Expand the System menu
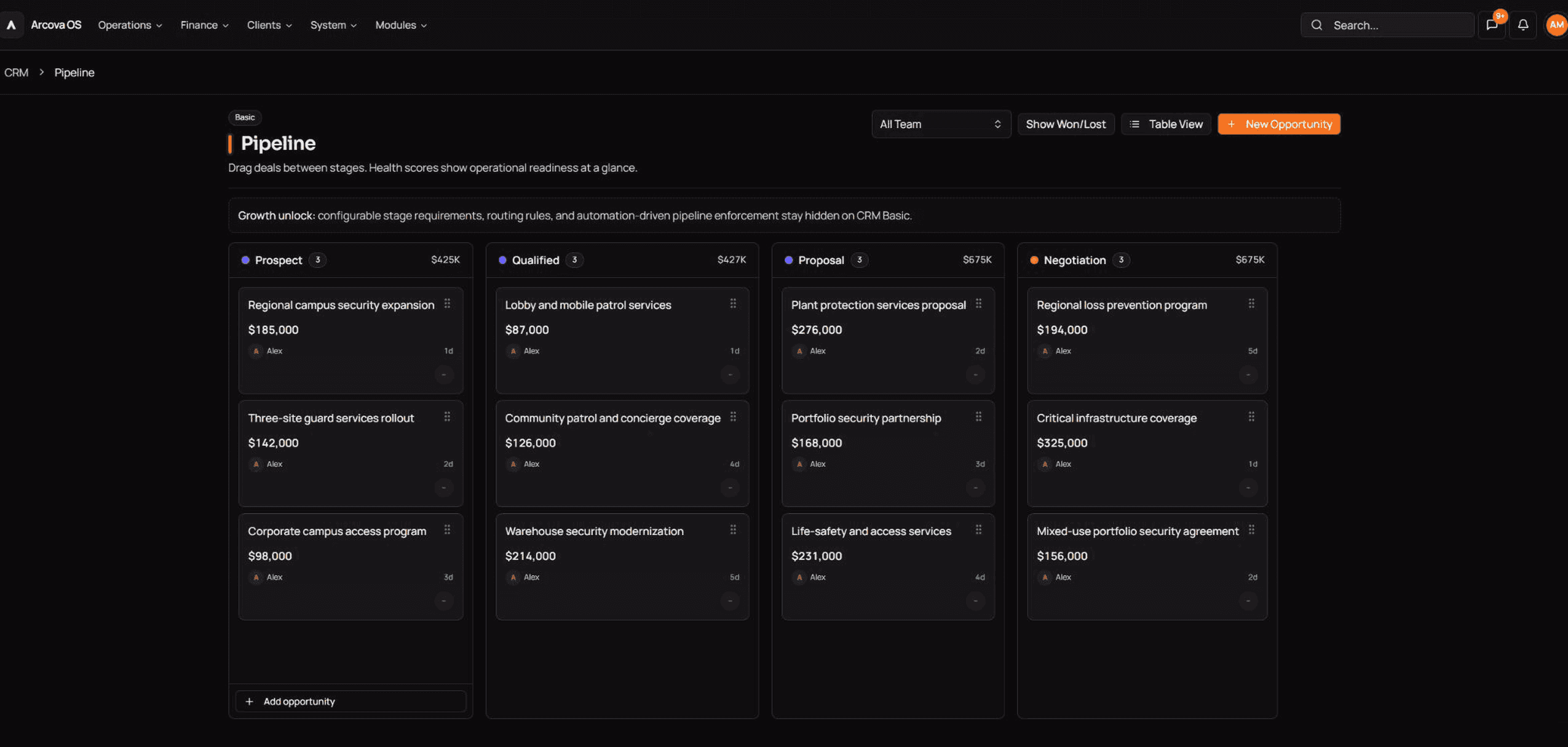 333,25
